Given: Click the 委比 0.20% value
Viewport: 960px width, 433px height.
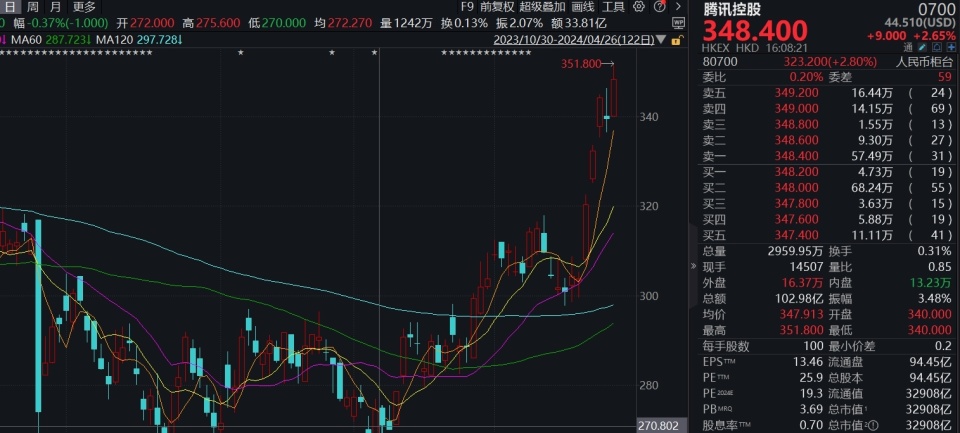Looking at the screenshot, I should [x=806, y=77].
